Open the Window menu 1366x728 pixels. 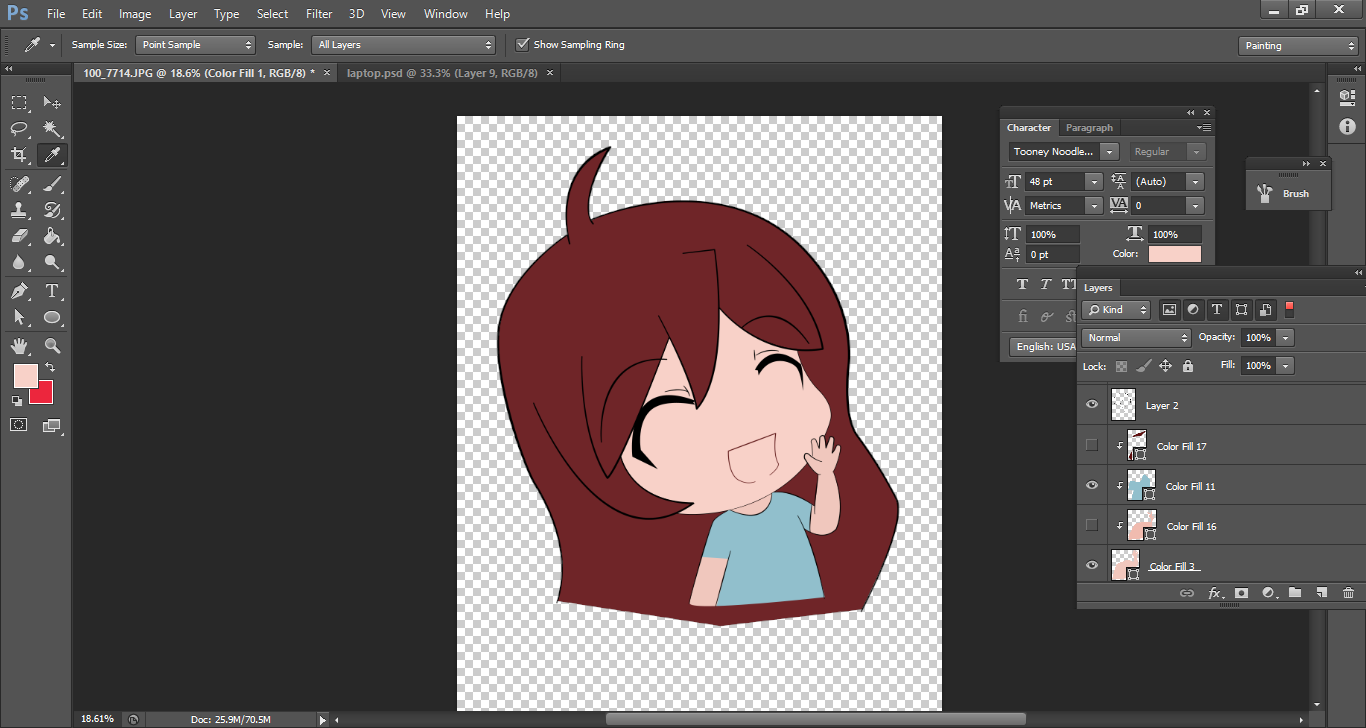tap(445, 14)
